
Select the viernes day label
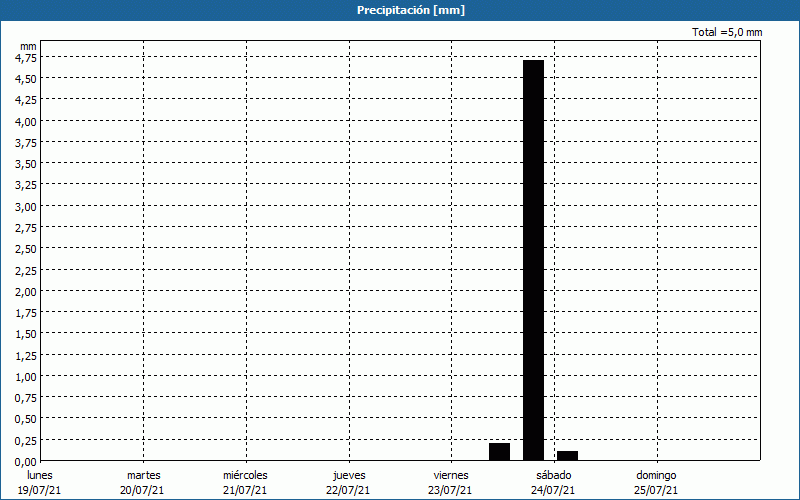(451, 475)
